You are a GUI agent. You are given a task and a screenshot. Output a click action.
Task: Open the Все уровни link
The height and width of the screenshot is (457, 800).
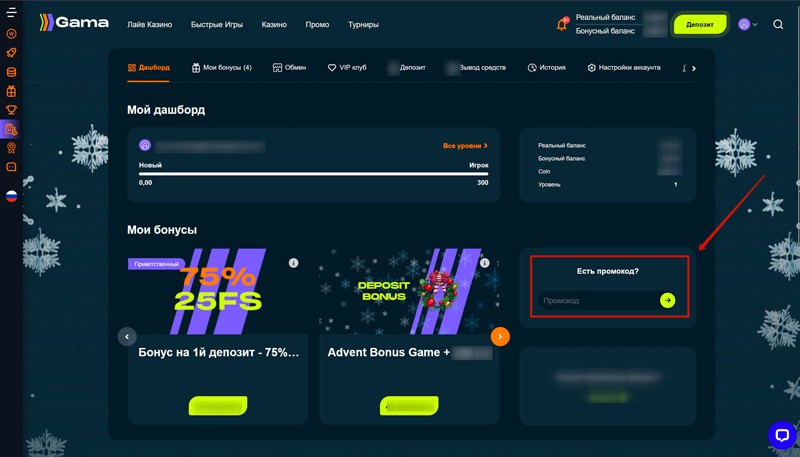[465, 146]
